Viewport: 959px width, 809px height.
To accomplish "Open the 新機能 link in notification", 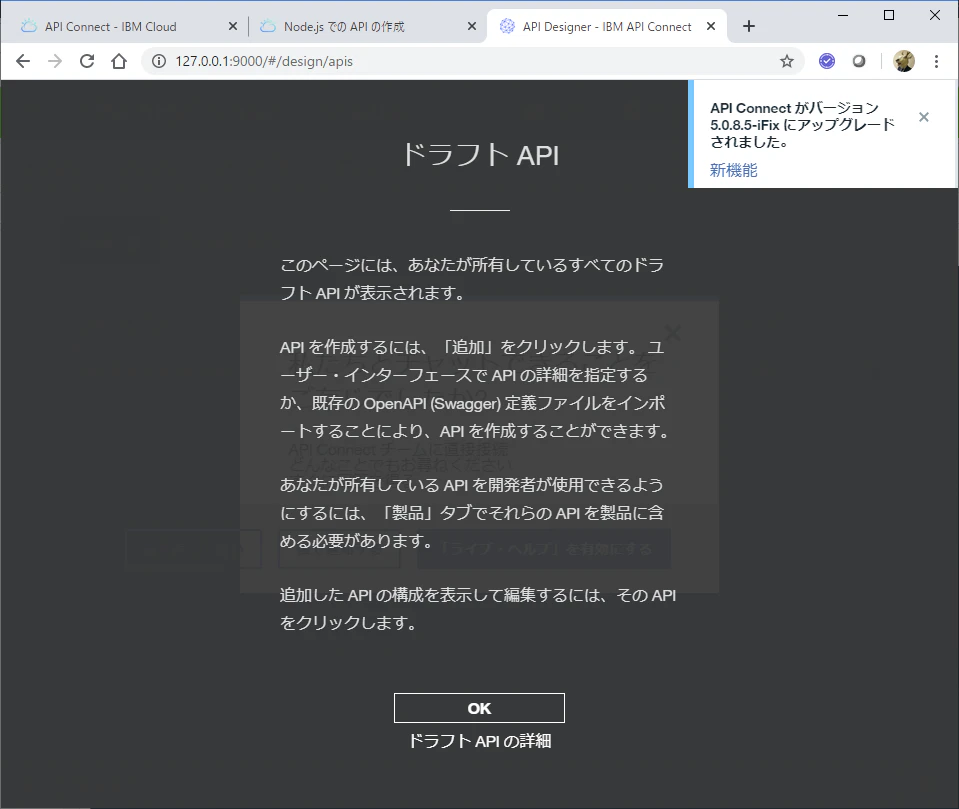I will pyautogui.click(x=733, y=170).
